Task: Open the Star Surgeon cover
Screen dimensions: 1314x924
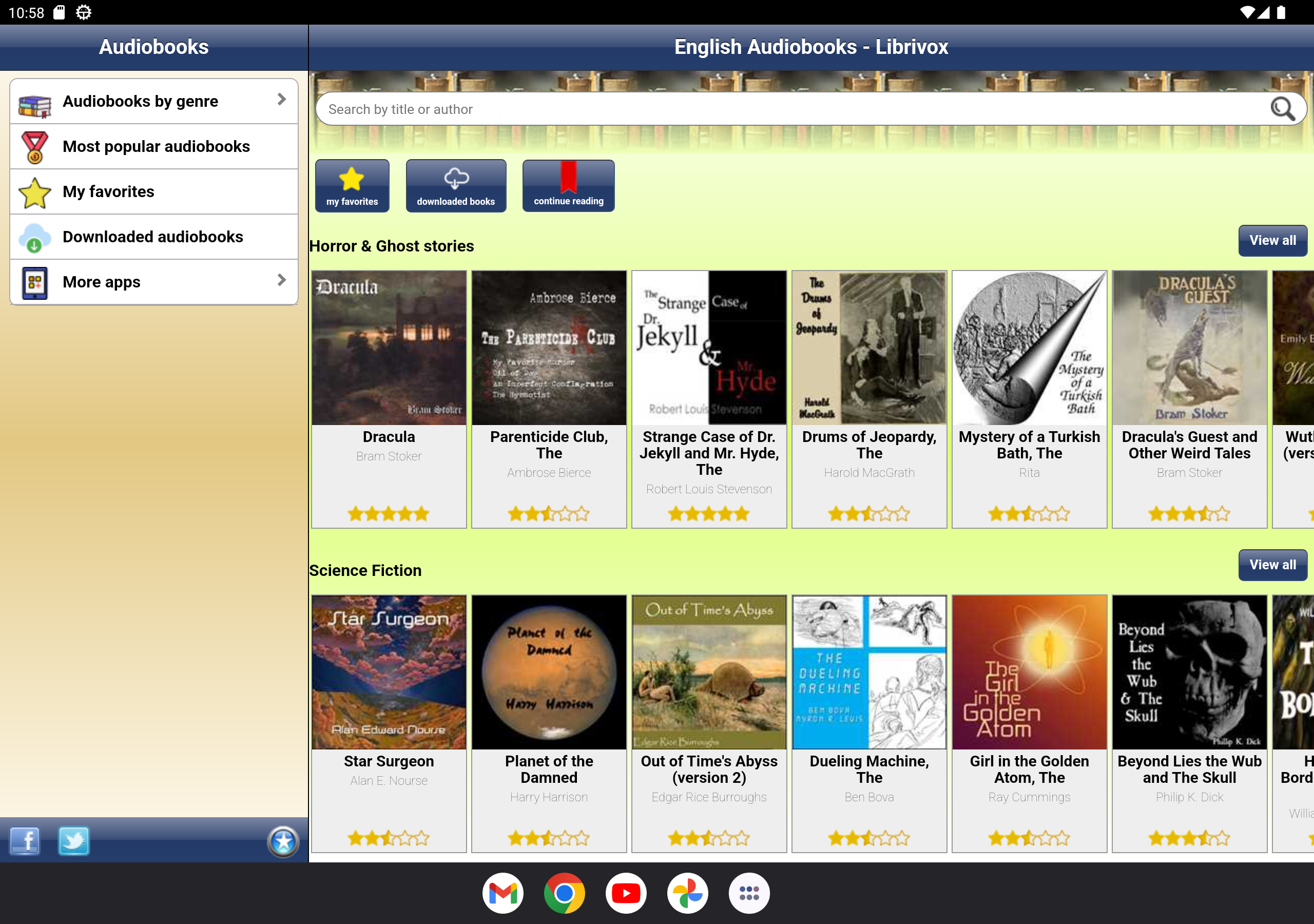Action: coord(389,672)
